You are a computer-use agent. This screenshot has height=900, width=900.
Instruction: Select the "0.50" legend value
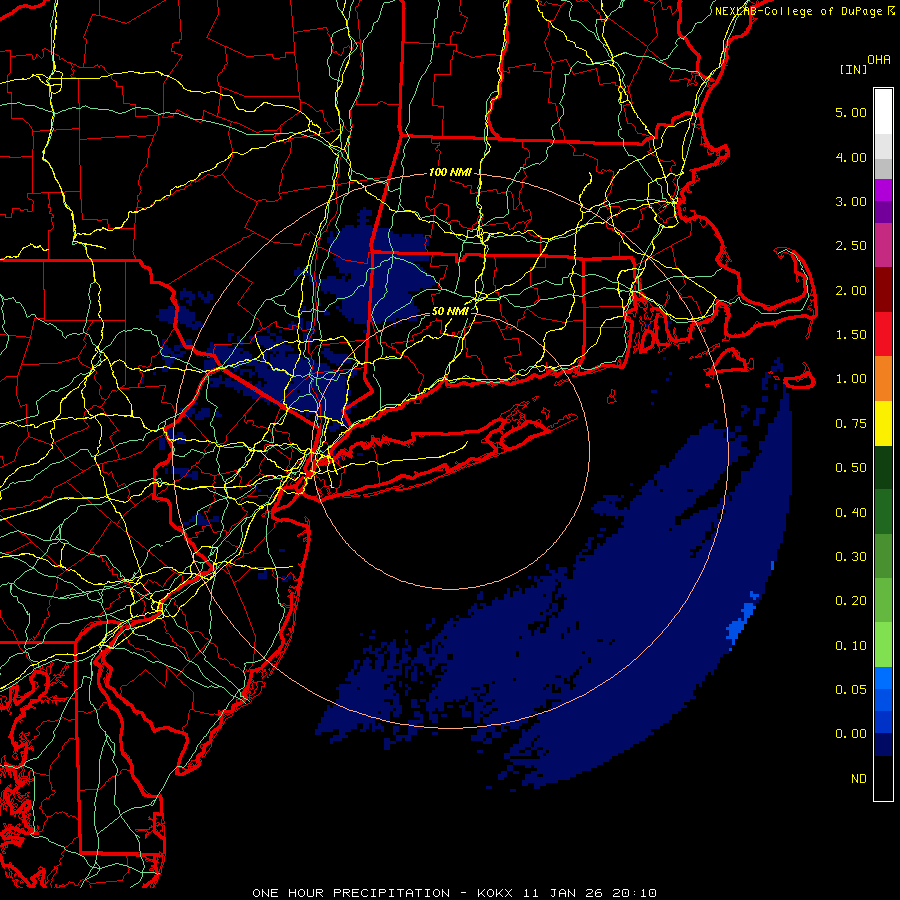pyautogui.click(x=851, y=468)
